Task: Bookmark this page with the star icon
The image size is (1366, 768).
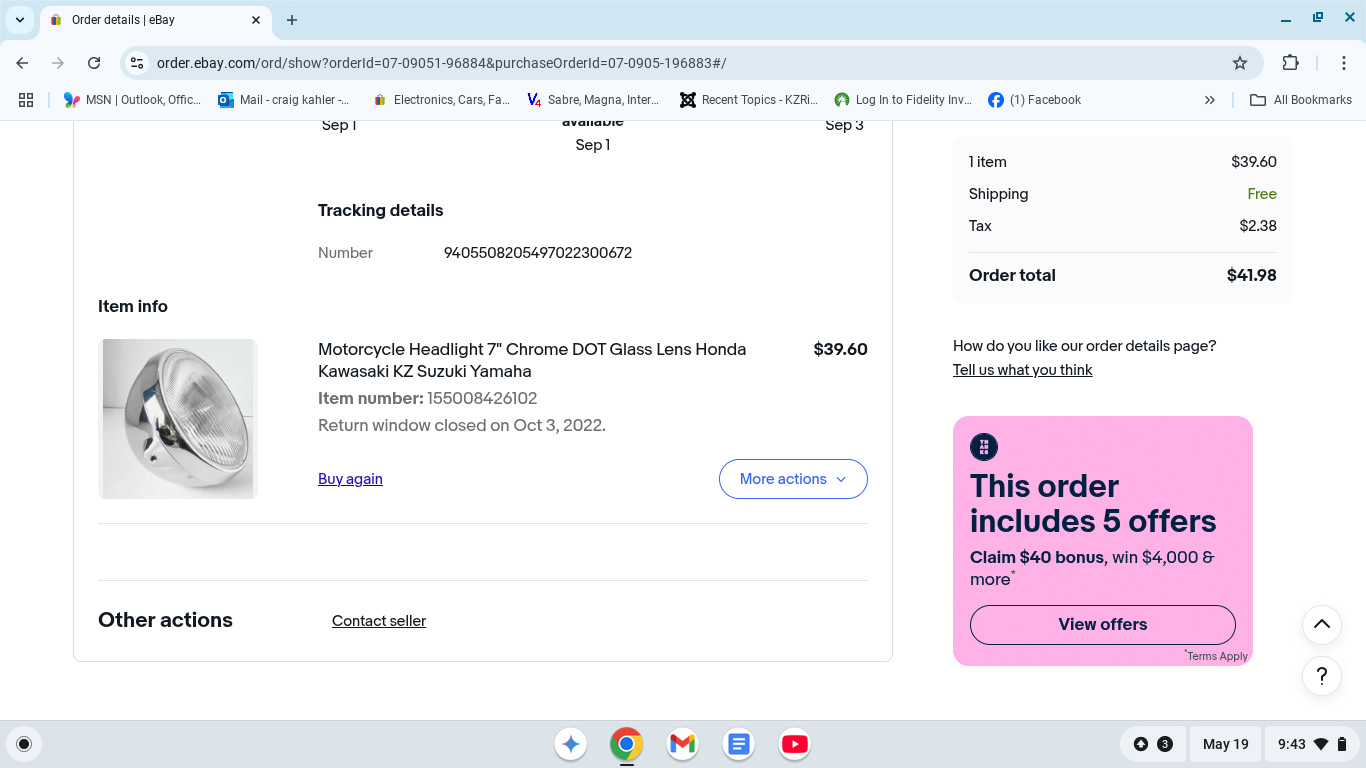Action: pyautogui.click(x=1240, y=63)
